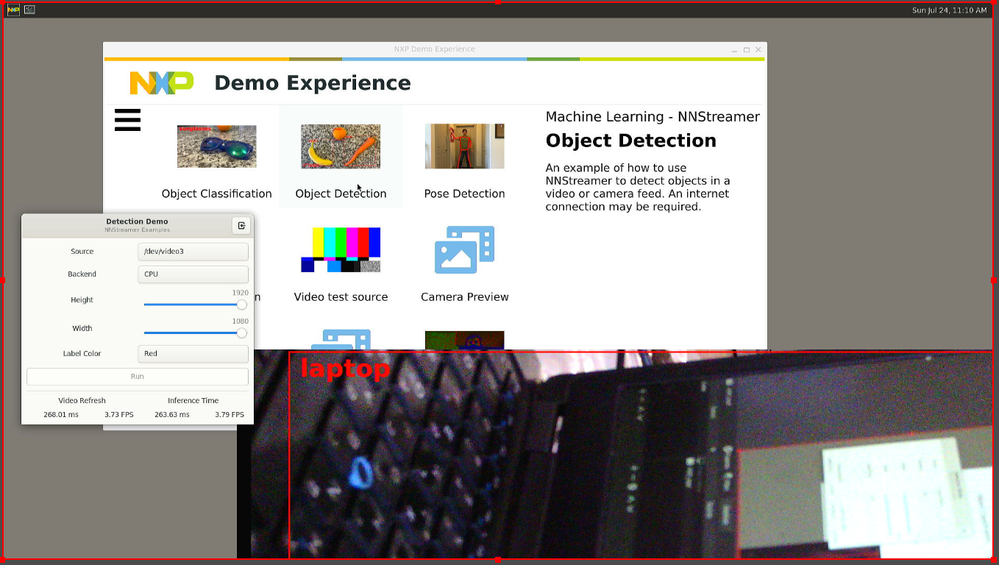Click the 263.63 ms inference time value
The height and width of the screenshot is (565, 999).
tap(172, 415)
